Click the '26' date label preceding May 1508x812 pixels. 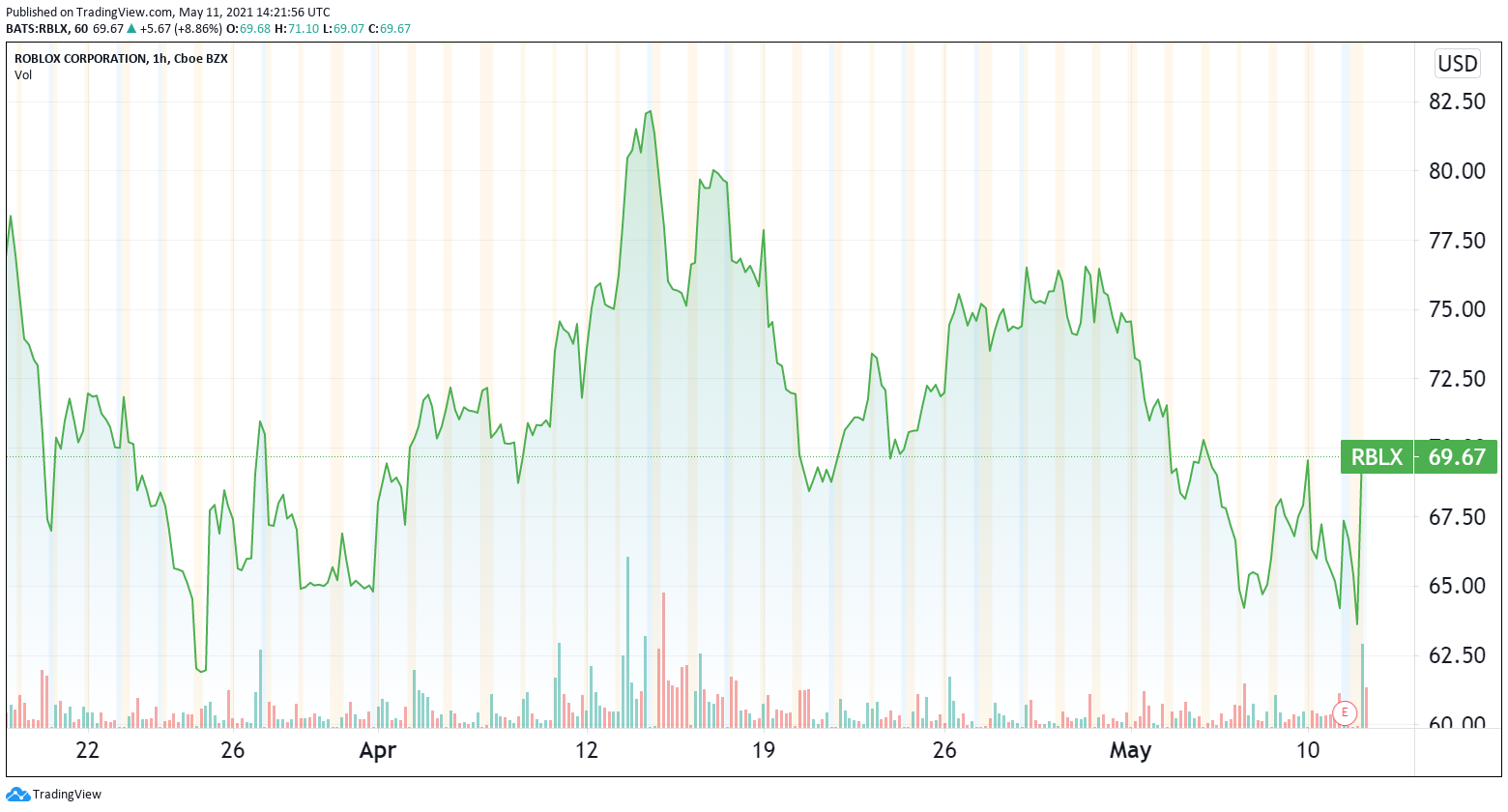944,750
